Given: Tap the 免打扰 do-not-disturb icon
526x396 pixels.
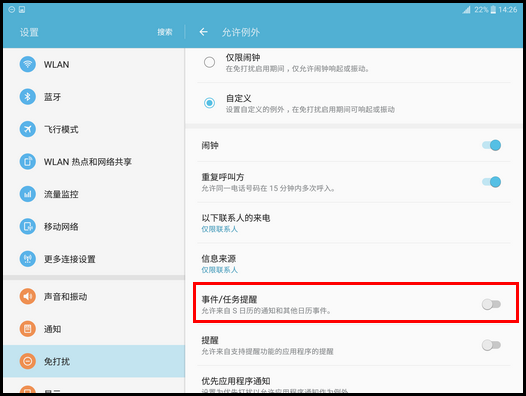Looking at the screenshot, I should 28,361.
